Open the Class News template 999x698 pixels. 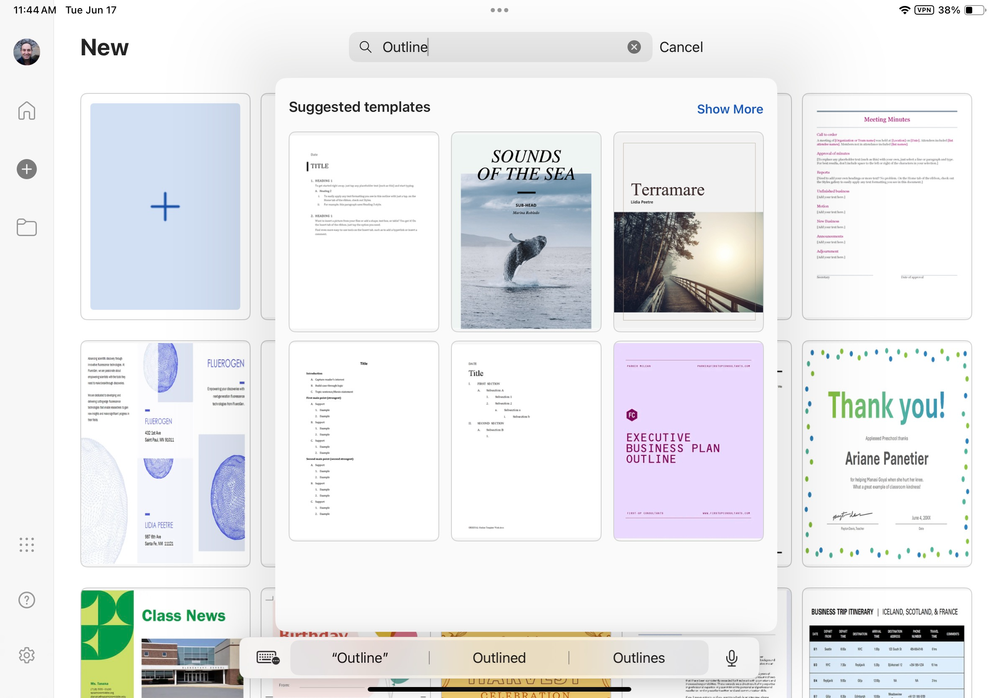coord(165,643)
